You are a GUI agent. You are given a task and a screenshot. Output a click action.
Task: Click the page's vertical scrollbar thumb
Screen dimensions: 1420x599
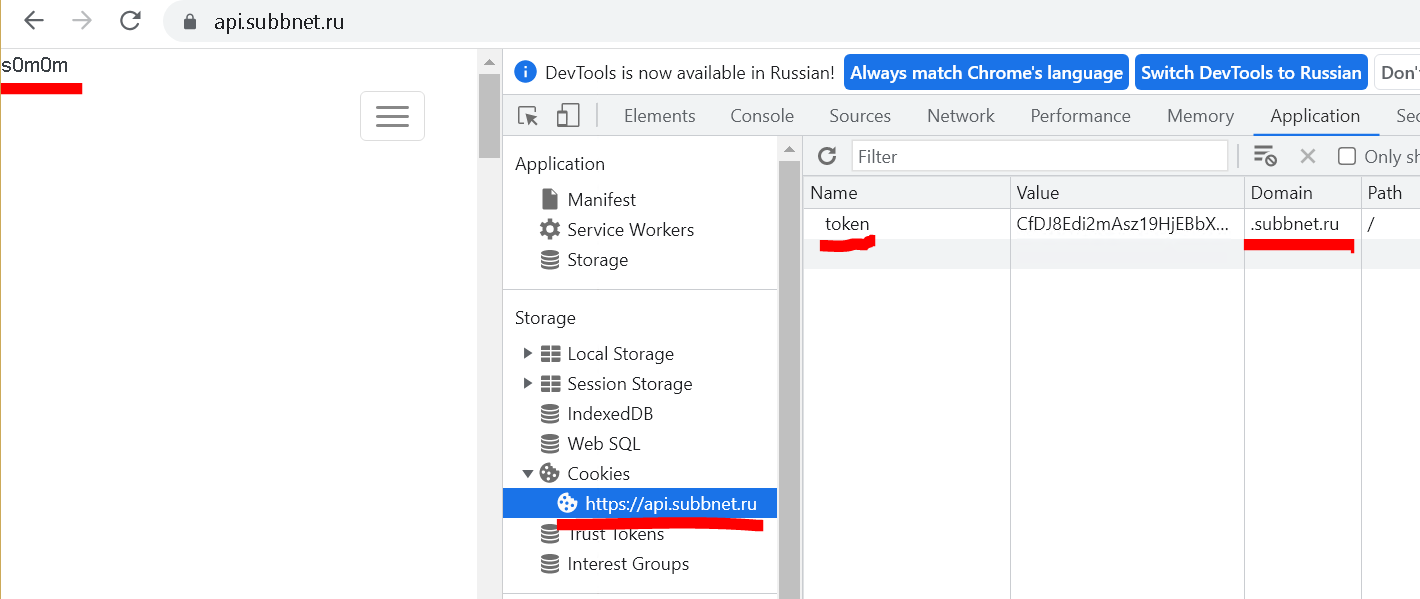489,115
